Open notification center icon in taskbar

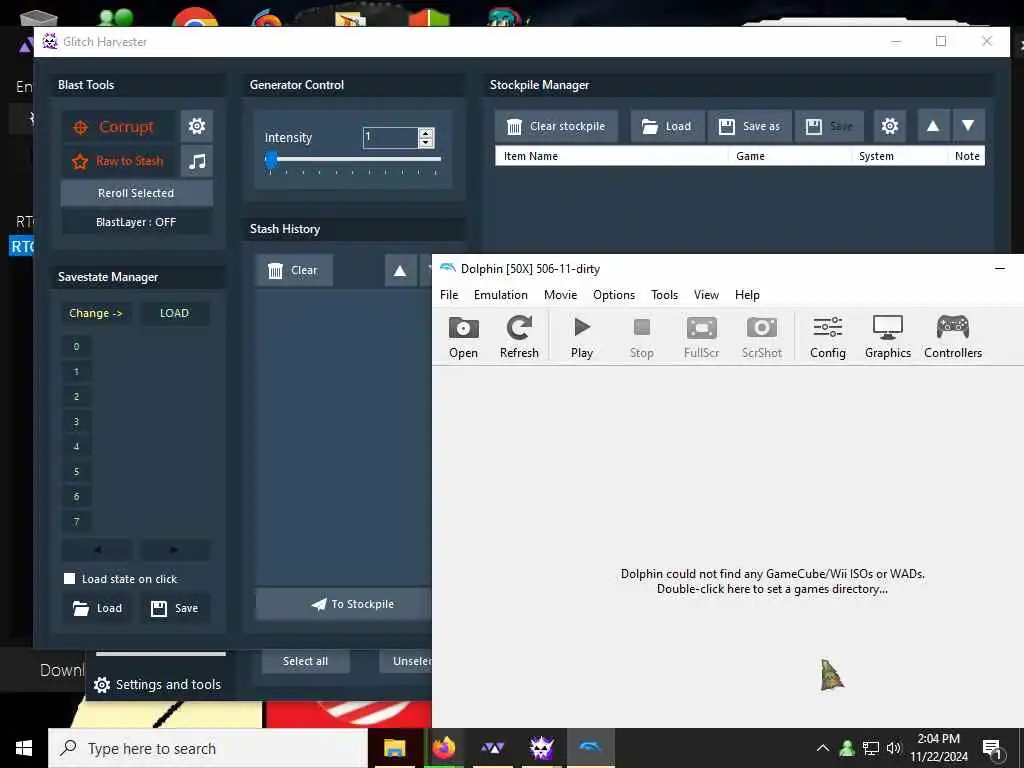pos(992,750)
